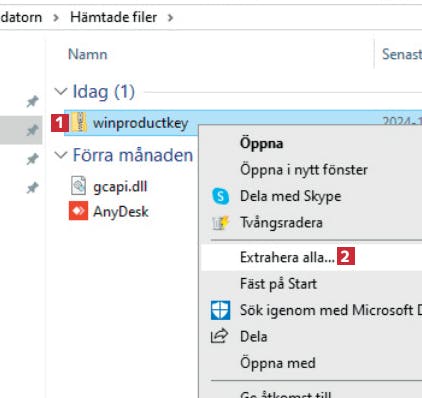Select Öppna med in the context menu

click(x=278, y=363)
